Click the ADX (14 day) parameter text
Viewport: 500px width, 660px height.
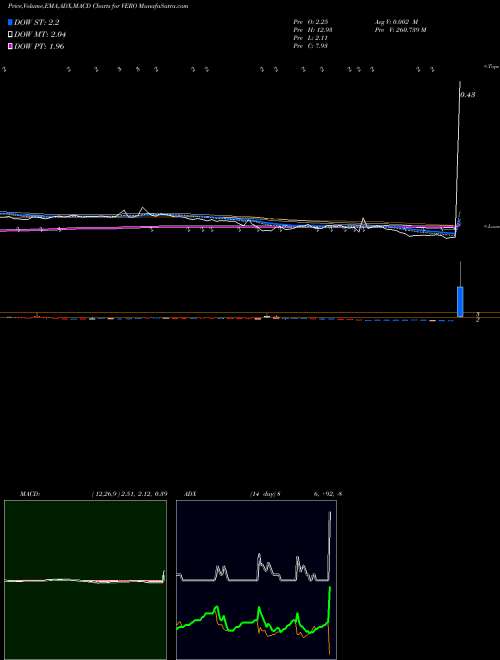tap(265, 493)
